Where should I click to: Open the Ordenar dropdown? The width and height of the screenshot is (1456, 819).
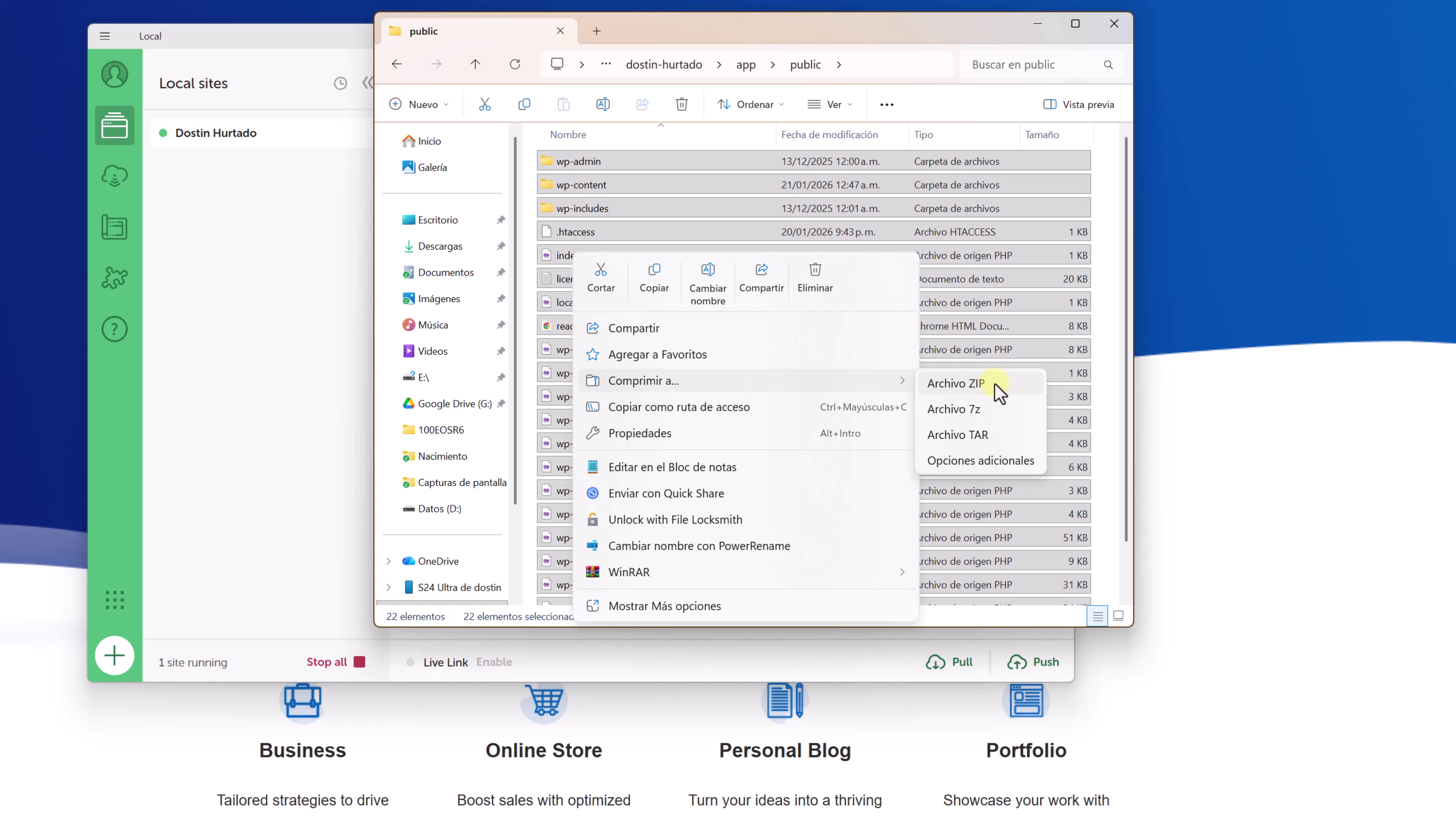(x=750, y=105)
